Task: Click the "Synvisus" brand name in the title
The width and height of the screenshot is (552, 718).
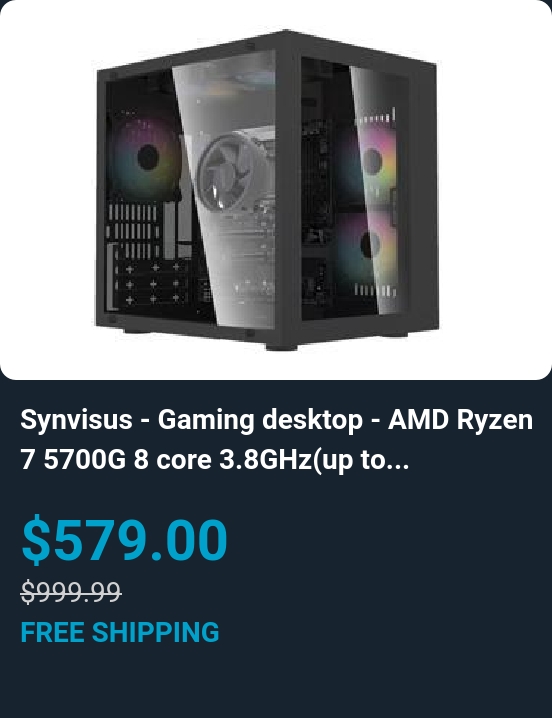Action: [x=77, y=420]
